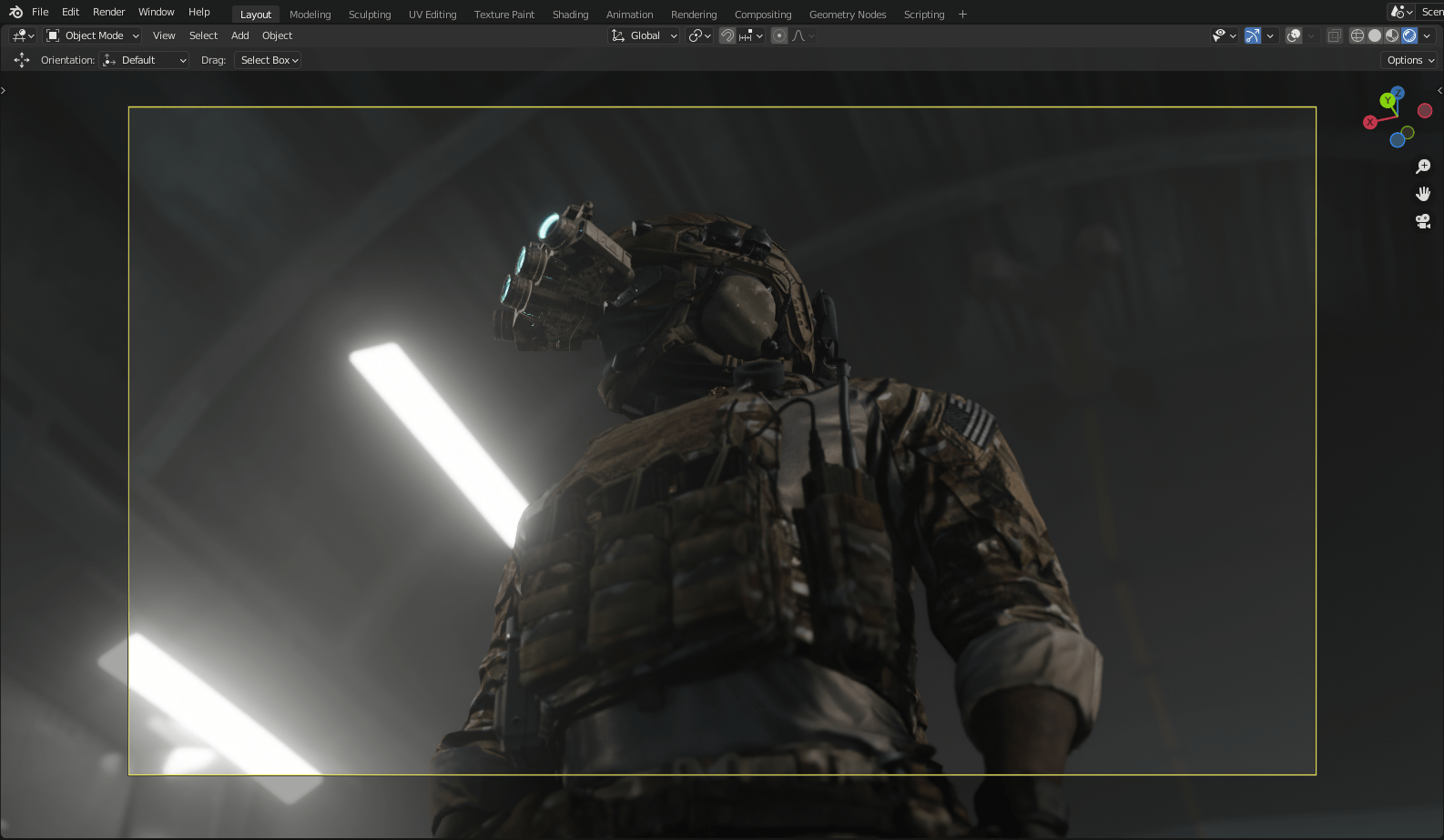
Task: Open the Object Mode dropdown
Action: tap(93, 35)
